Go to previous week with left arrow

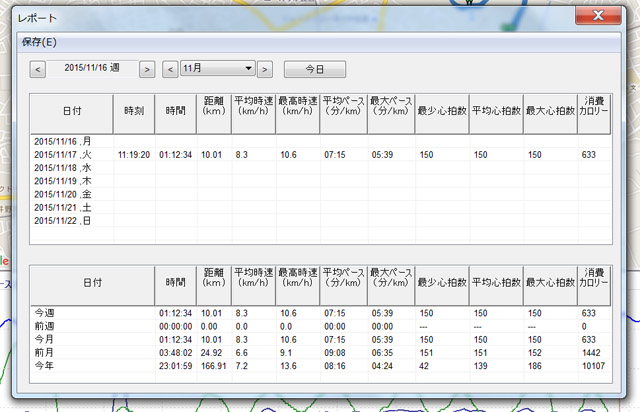click(38, 69)
